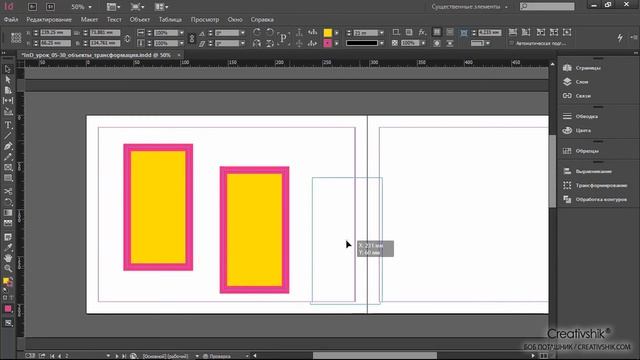Click the pink stroke swatch in control bar
Viewport: 640px width, 360px height.
[328, 43]
